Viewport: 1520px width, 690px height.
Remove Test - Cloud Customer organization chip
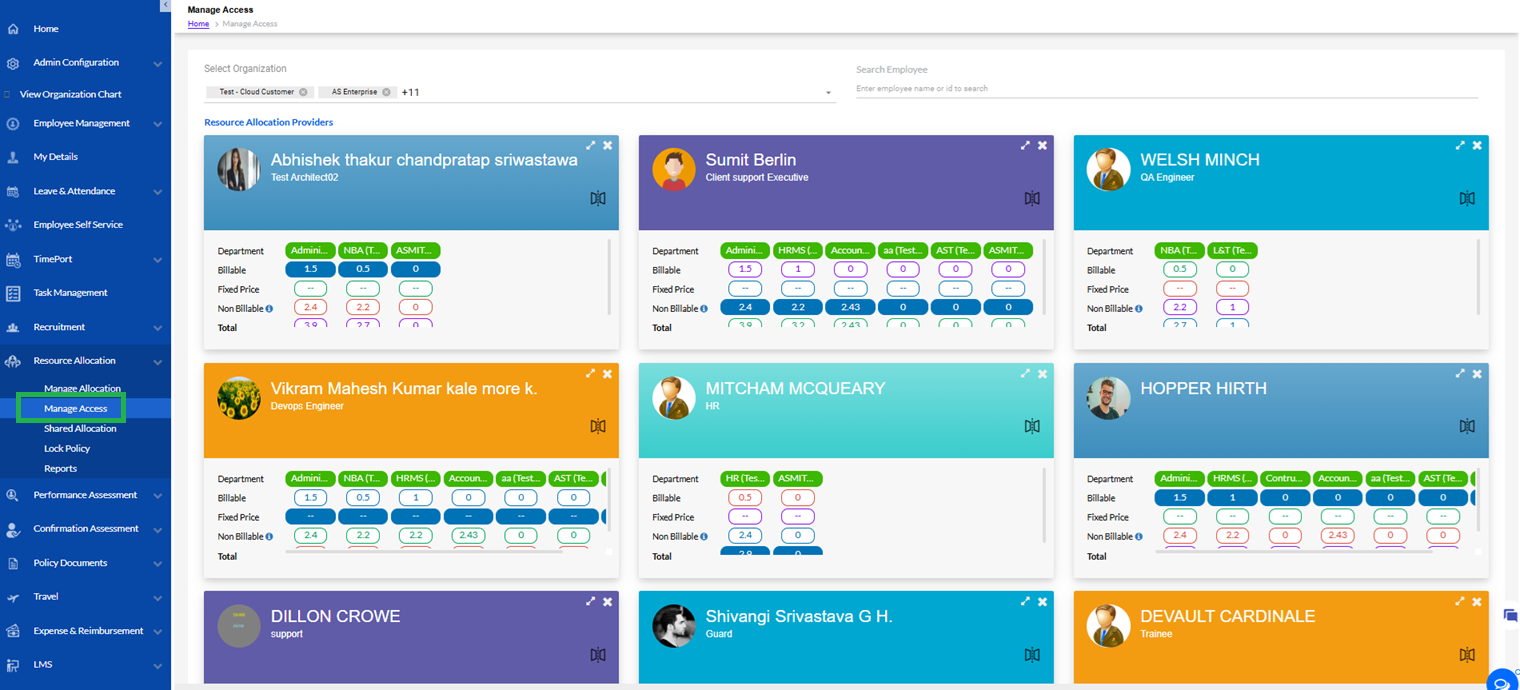[x=303, y=92]
